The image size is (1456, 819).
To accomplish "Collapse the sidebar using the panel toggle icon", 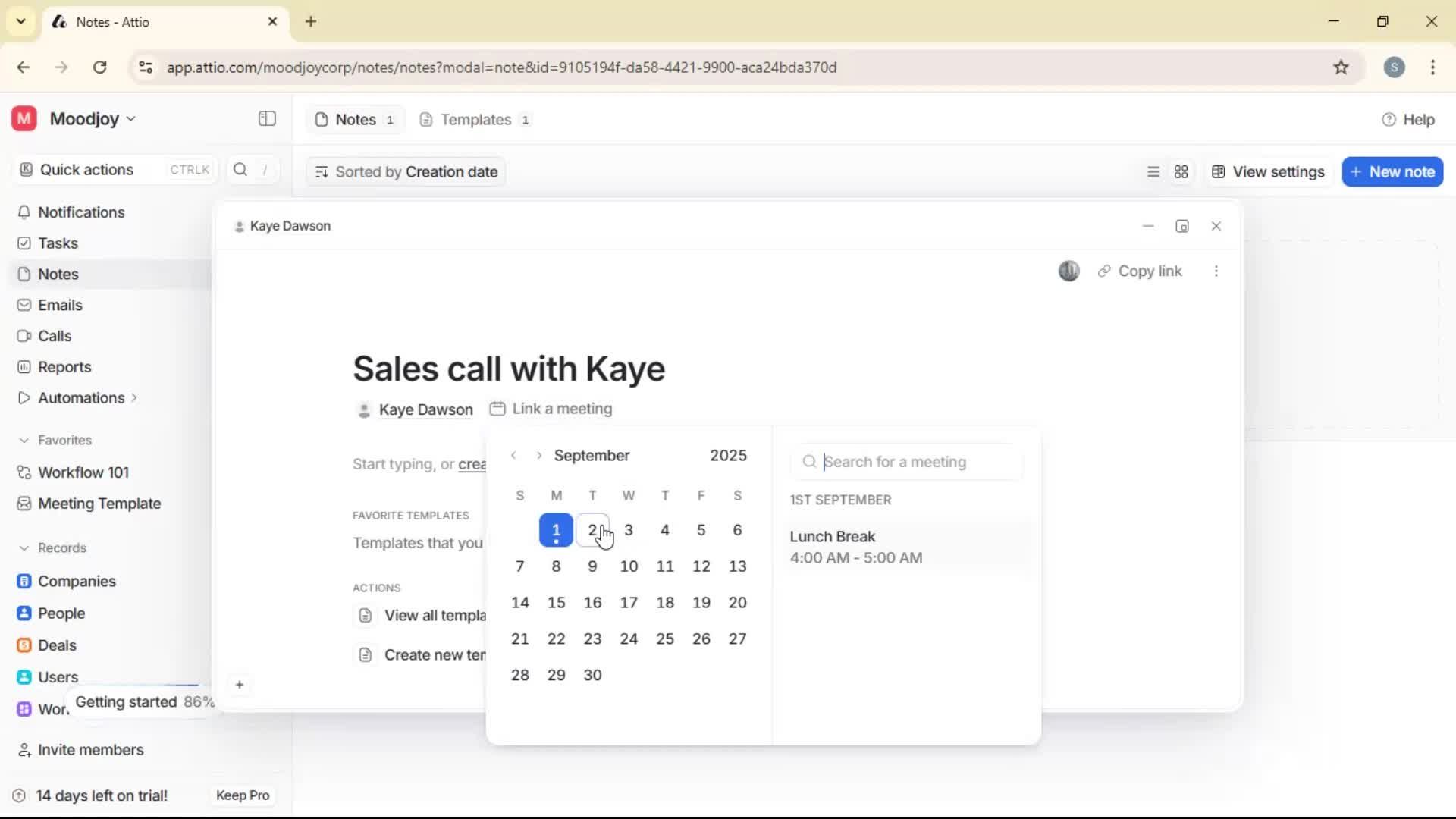I will (x=266, y=119).
